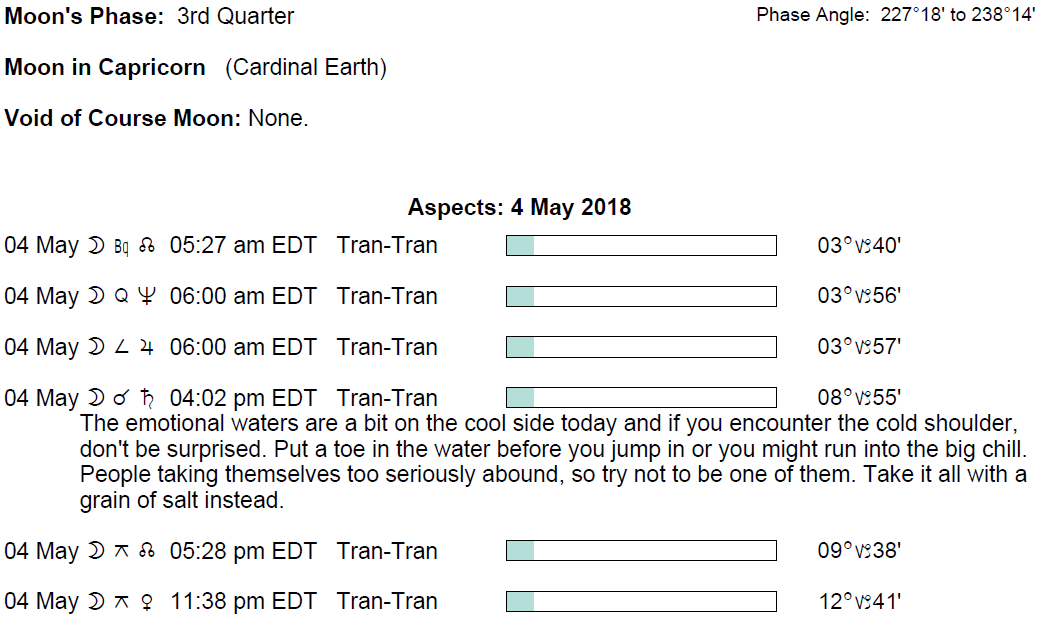Click the strength bar for 11:38 pm aspect

point(641,602)
